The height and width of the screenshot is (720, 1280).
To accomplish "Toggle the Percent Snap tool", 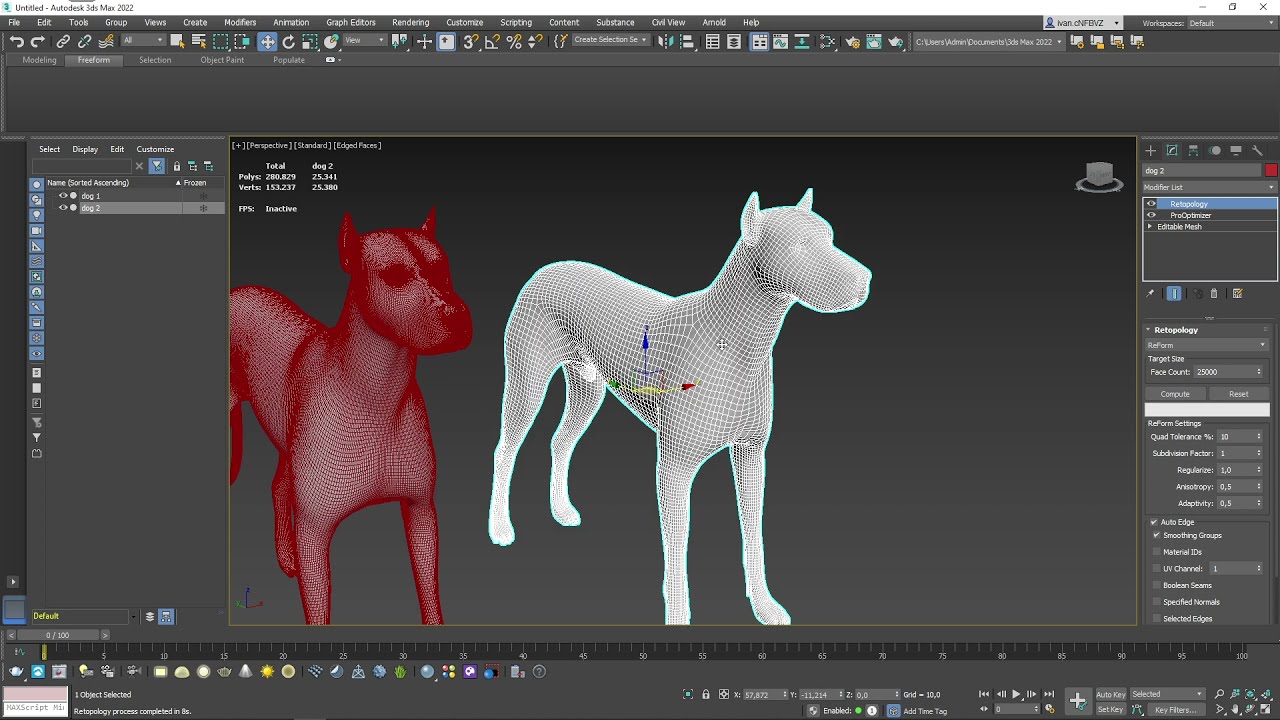I will click(x=514, y=41).
